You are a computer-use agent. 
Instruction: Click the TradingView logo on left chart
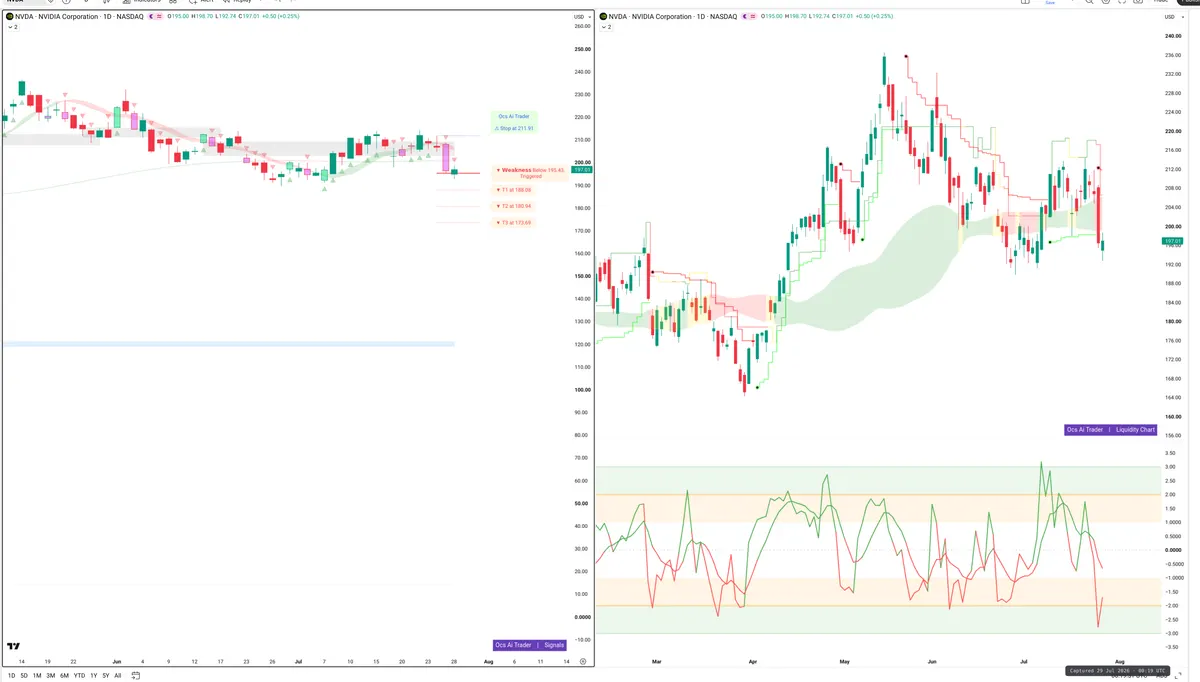coord(14,646)
